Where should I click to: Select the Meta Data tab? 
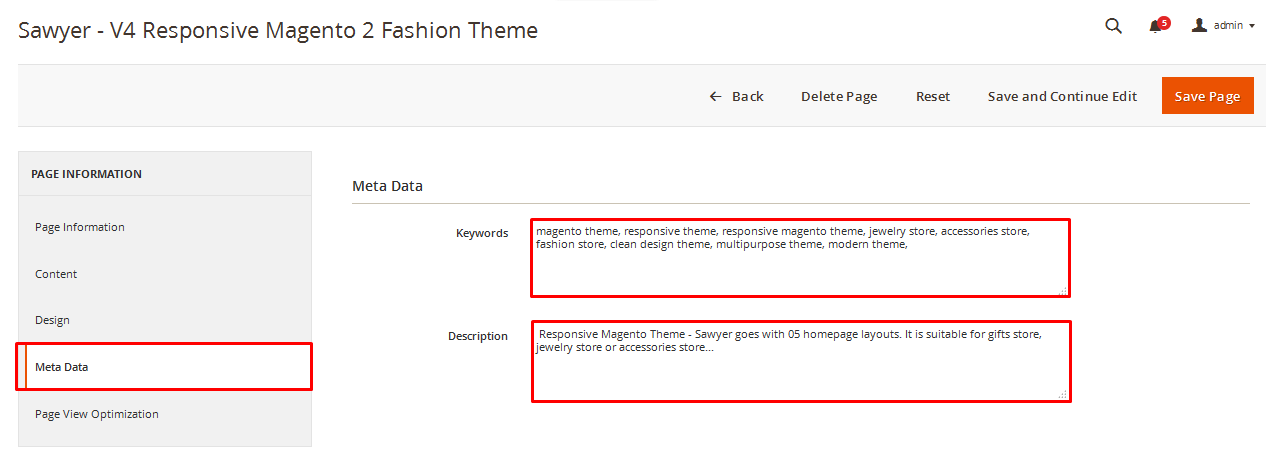(62, 367)
